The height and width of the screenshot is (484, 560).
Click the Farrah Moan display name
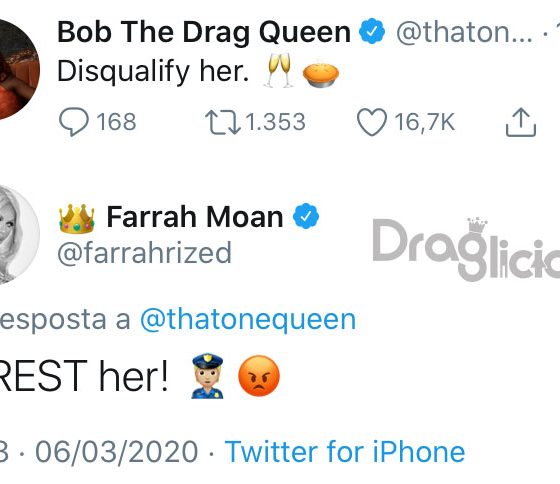195,217
